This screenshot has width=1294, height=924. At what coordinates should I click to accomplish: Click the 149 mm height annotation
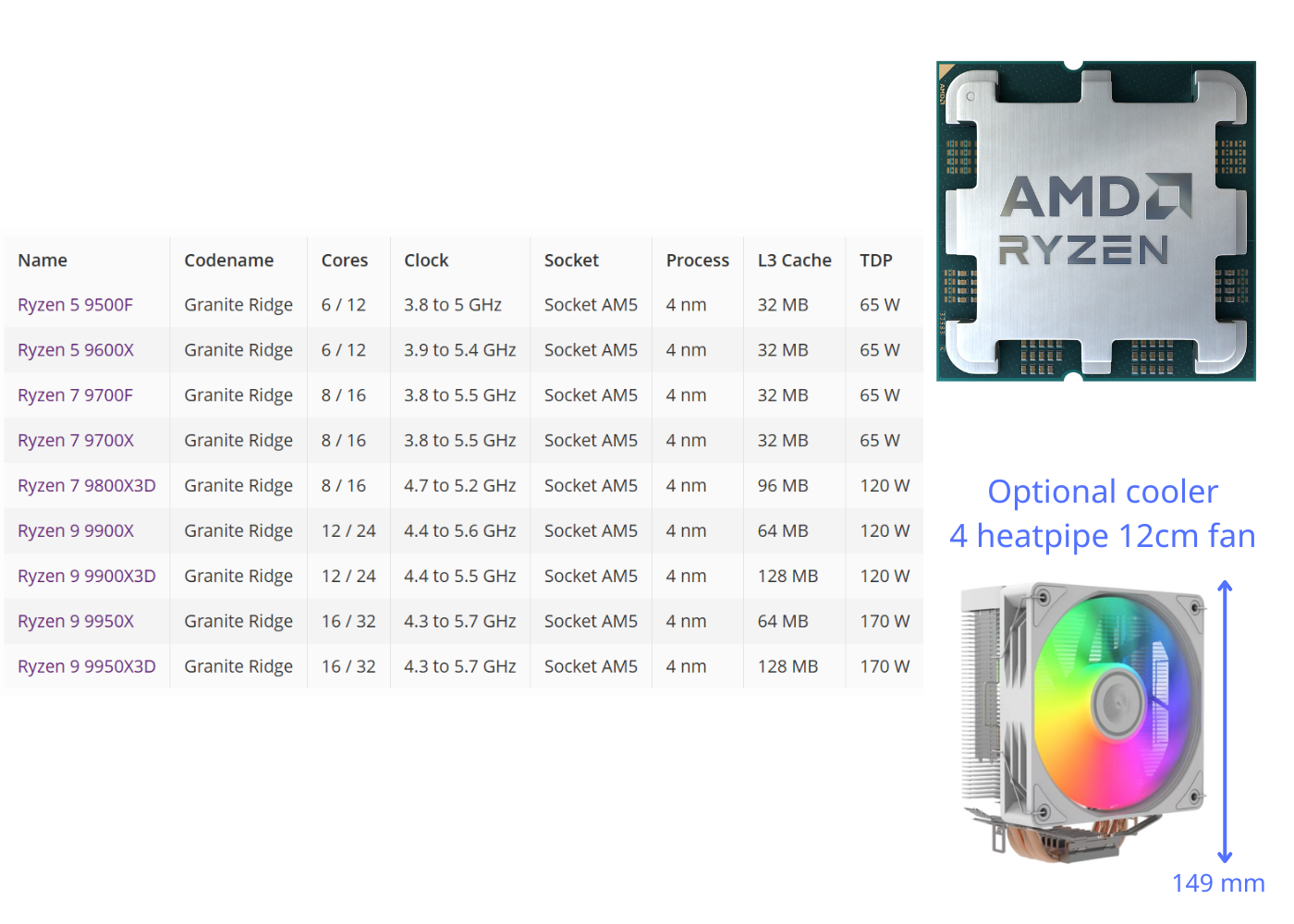pyautogui.click(x=1218, y=882)
